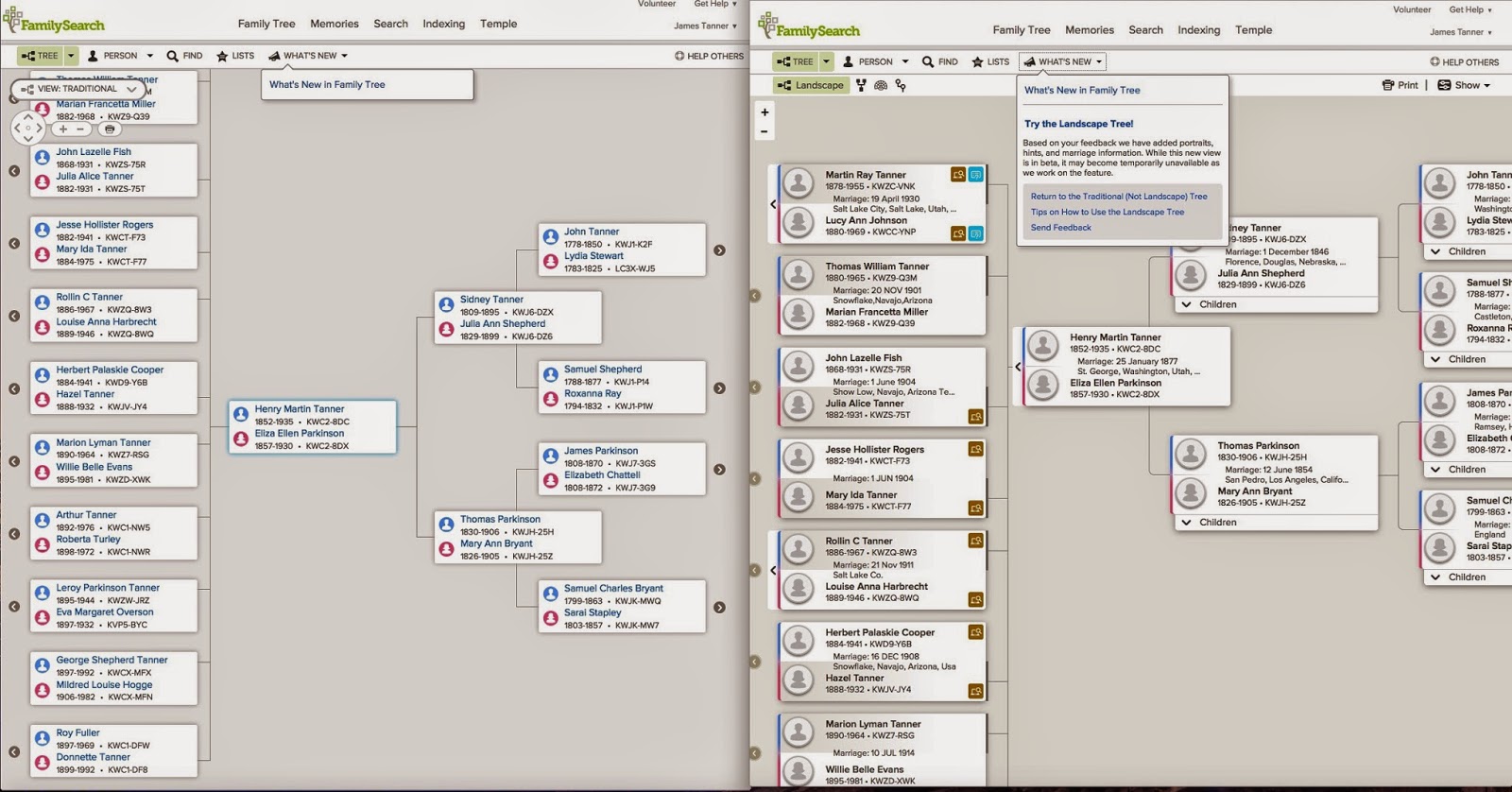Image resolution: width=1512 pixels, height=792 pixels.
Task: Open Memories tab in left window
Action: point(335,24)
